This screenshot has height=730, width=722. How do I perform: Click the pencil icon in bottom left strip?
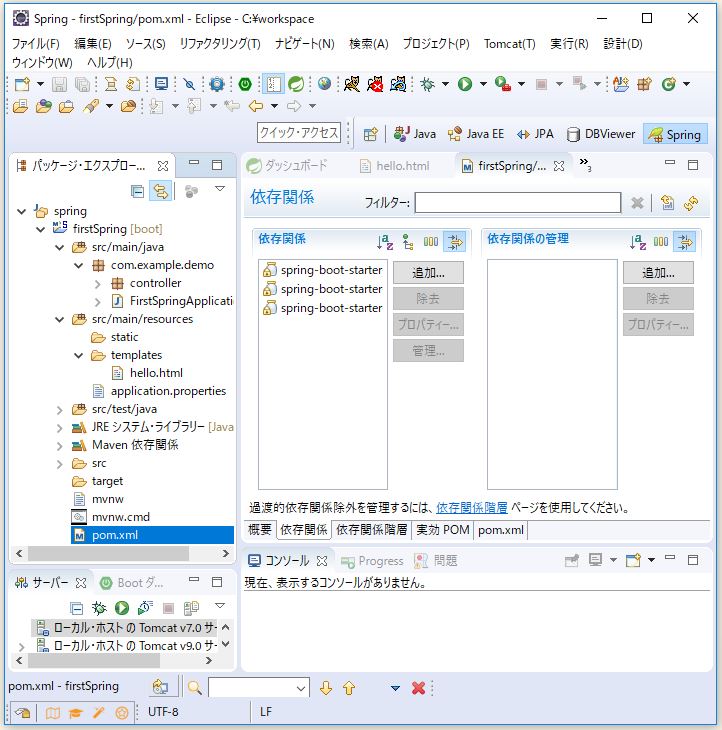(98, 712)
